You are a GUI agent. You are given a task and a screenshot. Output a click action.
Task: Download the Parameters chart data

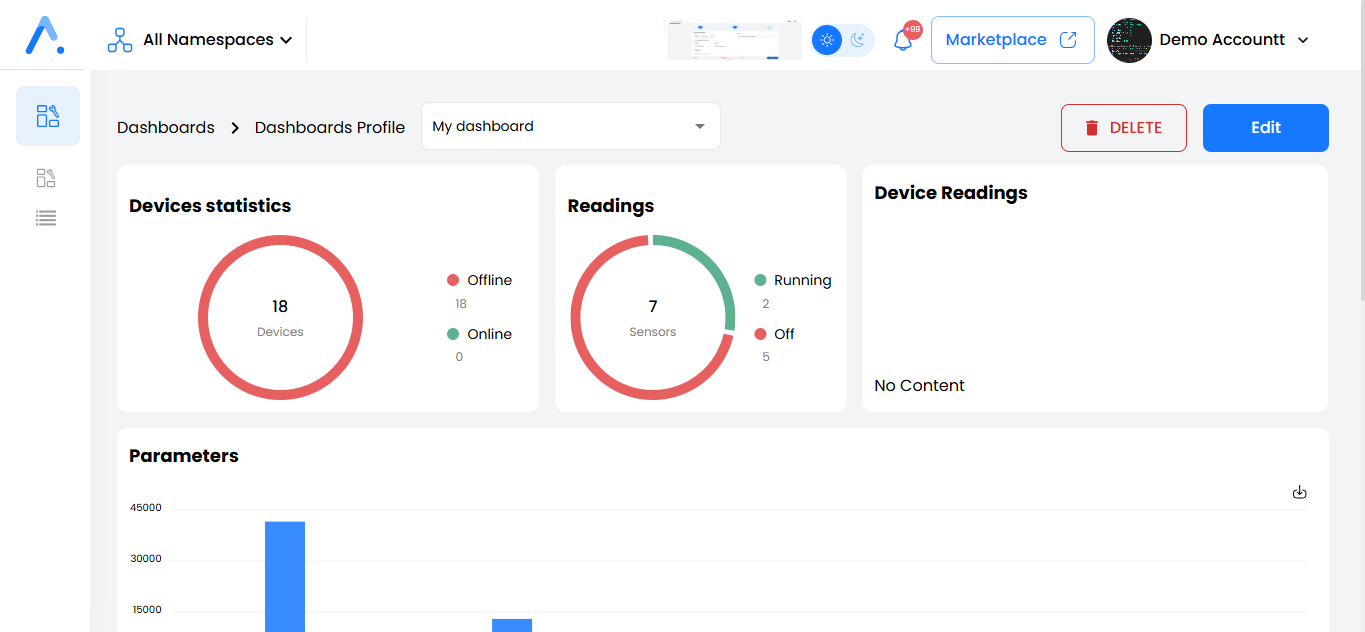pos(1299,492)
